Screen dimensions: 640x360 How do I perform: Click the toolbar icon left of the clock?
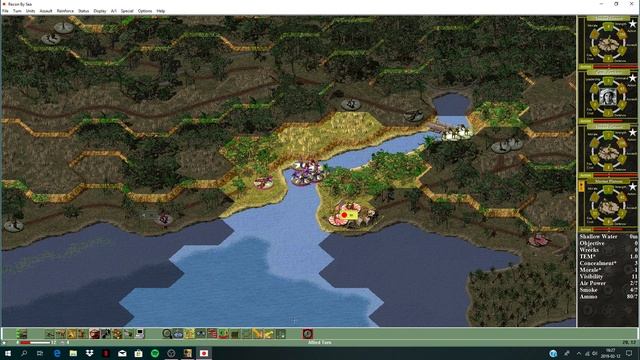click(280, 334)
